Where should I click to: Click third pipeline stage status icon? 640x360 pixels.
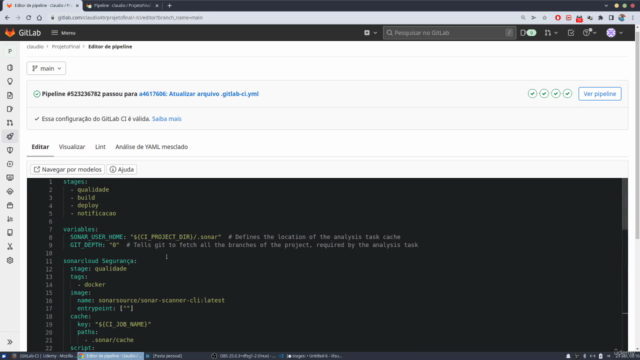[x=556, y=94]
